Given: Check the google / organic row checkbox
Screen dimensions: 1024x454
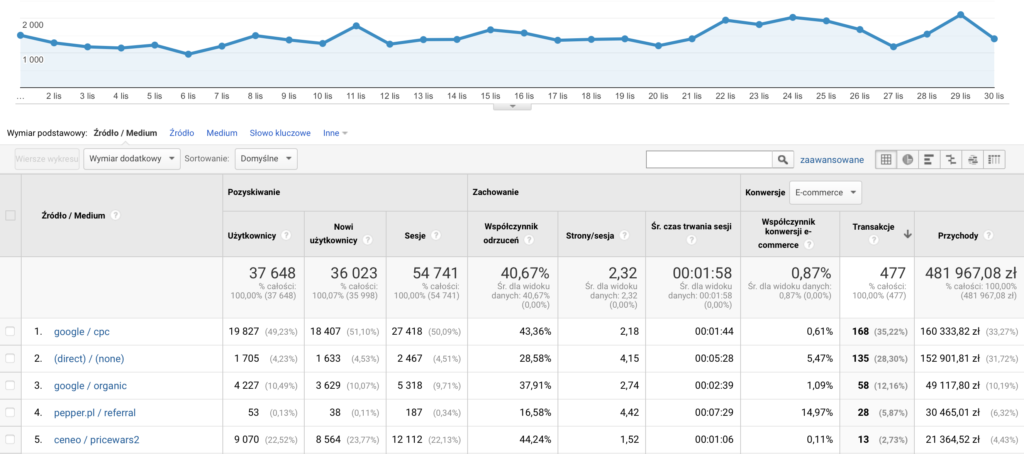Looking at the screenshot, I should pos(10,385).
